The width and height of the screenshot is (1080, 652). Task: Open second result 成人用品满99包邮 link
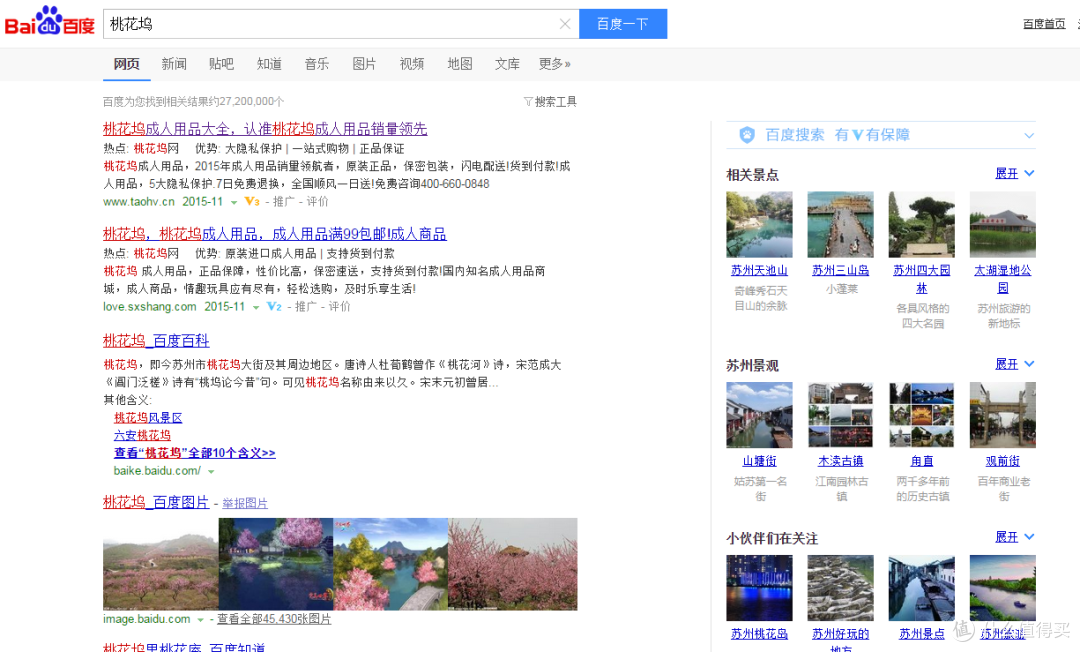tap(275, 234)
